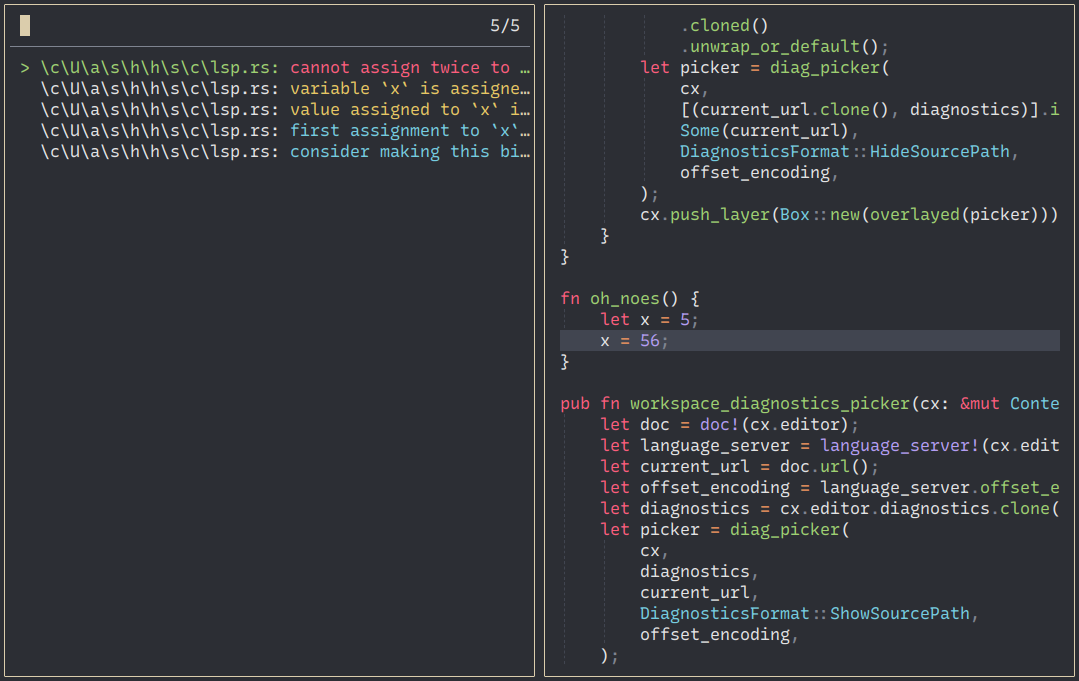
Task: Select the 'cannot assign twice to' diagnostic row
Action: tap(275, 67)
